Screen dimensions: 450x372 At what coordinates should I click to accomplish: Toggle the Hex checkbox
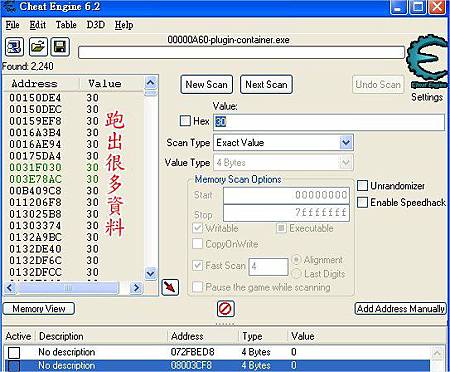point(185,121)
